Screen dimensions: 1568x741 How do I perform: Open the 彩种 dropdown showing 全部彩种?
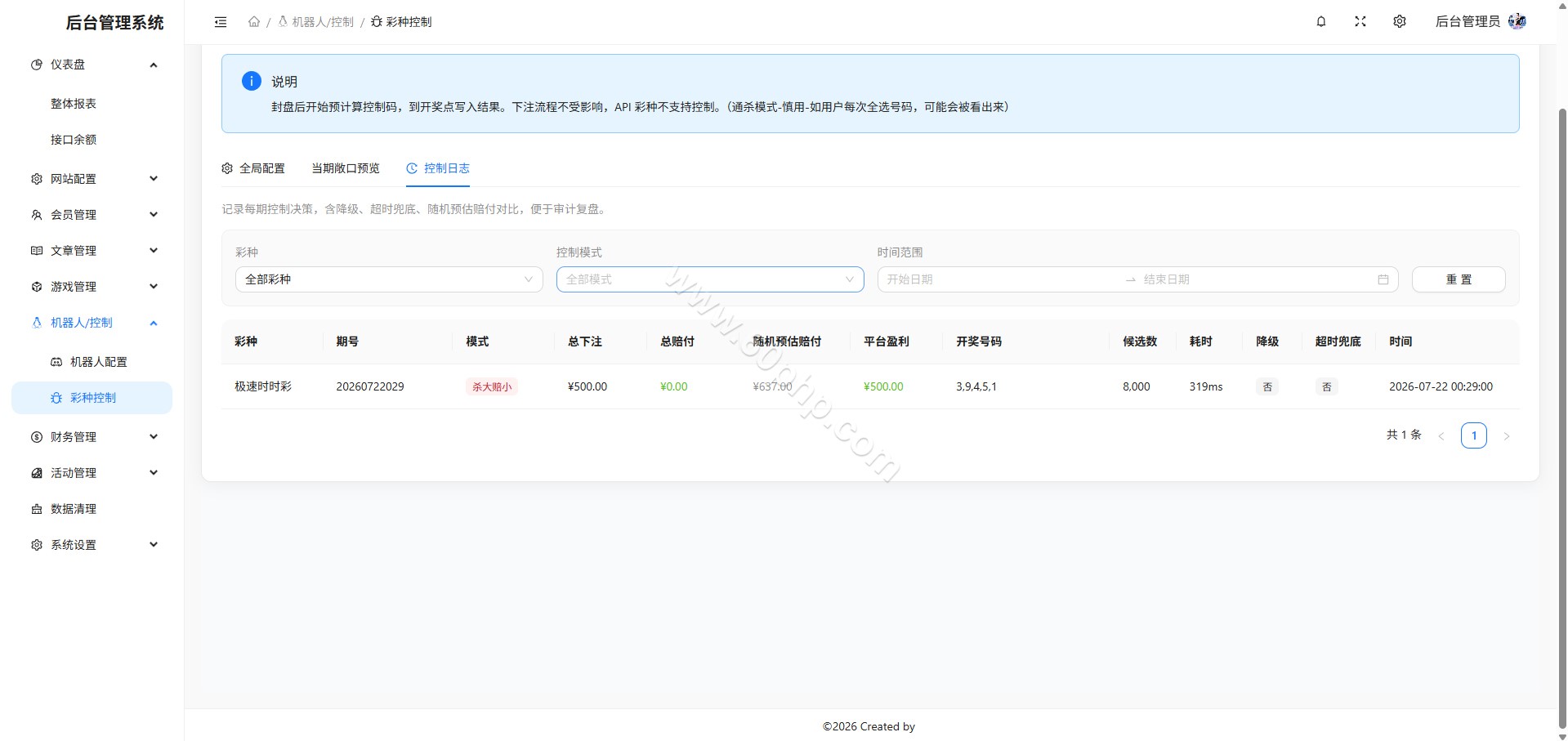click(389, 279)
